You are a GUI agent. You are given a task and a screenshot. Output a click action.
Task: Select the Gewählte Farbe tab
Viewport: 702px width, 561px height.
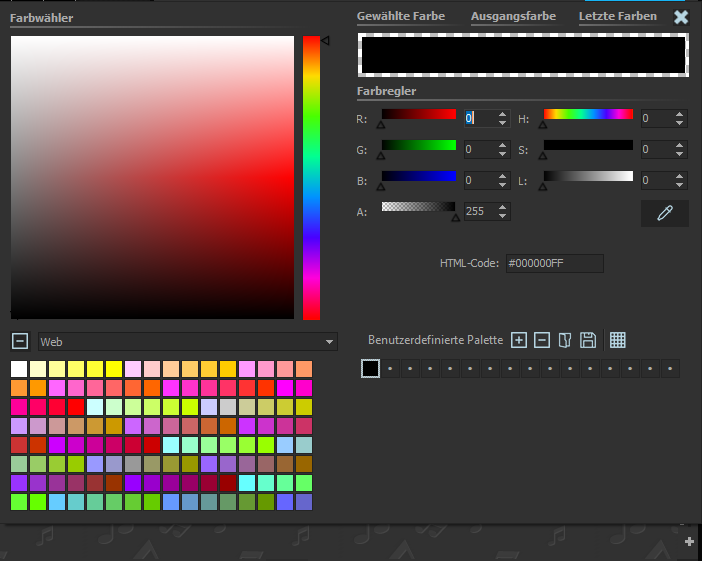point(401,16)
